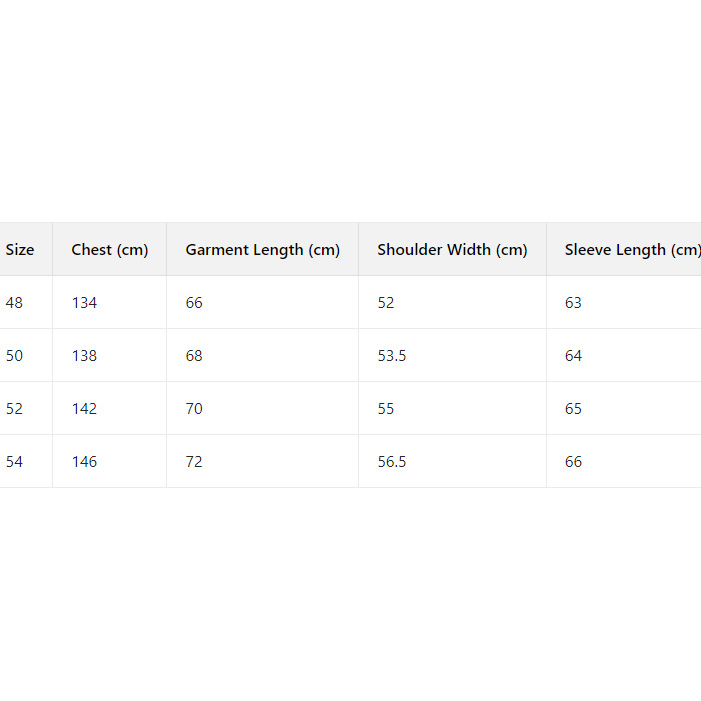This screenshot has width=701, height=701.
Task: Select size 50 cell
Action: tap(15, 356)
